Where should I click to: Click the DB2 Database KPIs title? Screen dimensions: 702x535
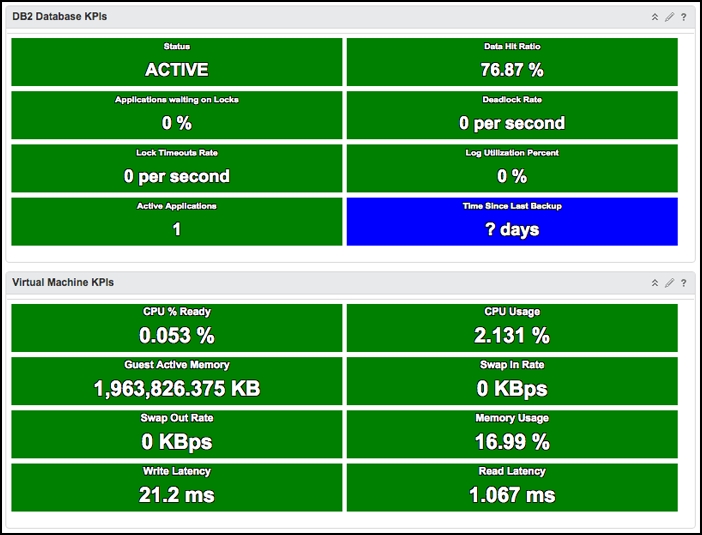(60, 17)
